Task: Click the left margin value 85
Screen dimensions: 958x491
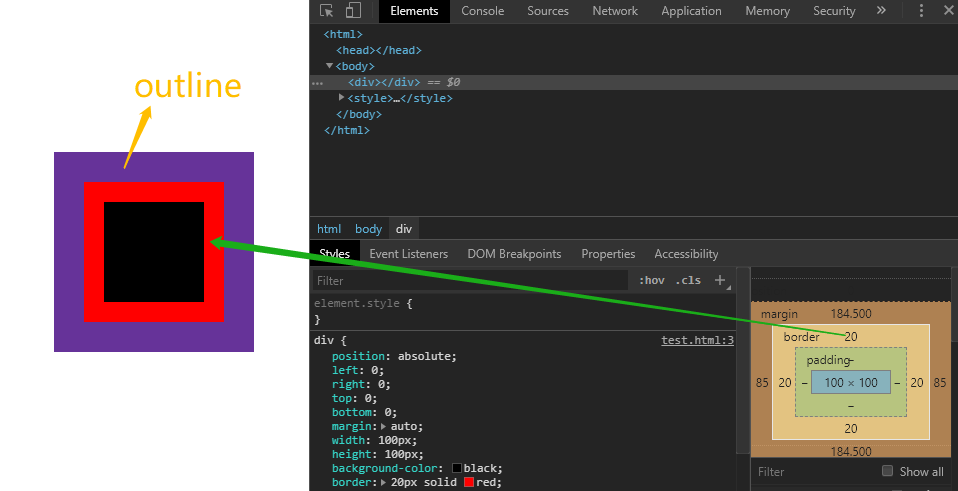Action: tap(762, 383)
